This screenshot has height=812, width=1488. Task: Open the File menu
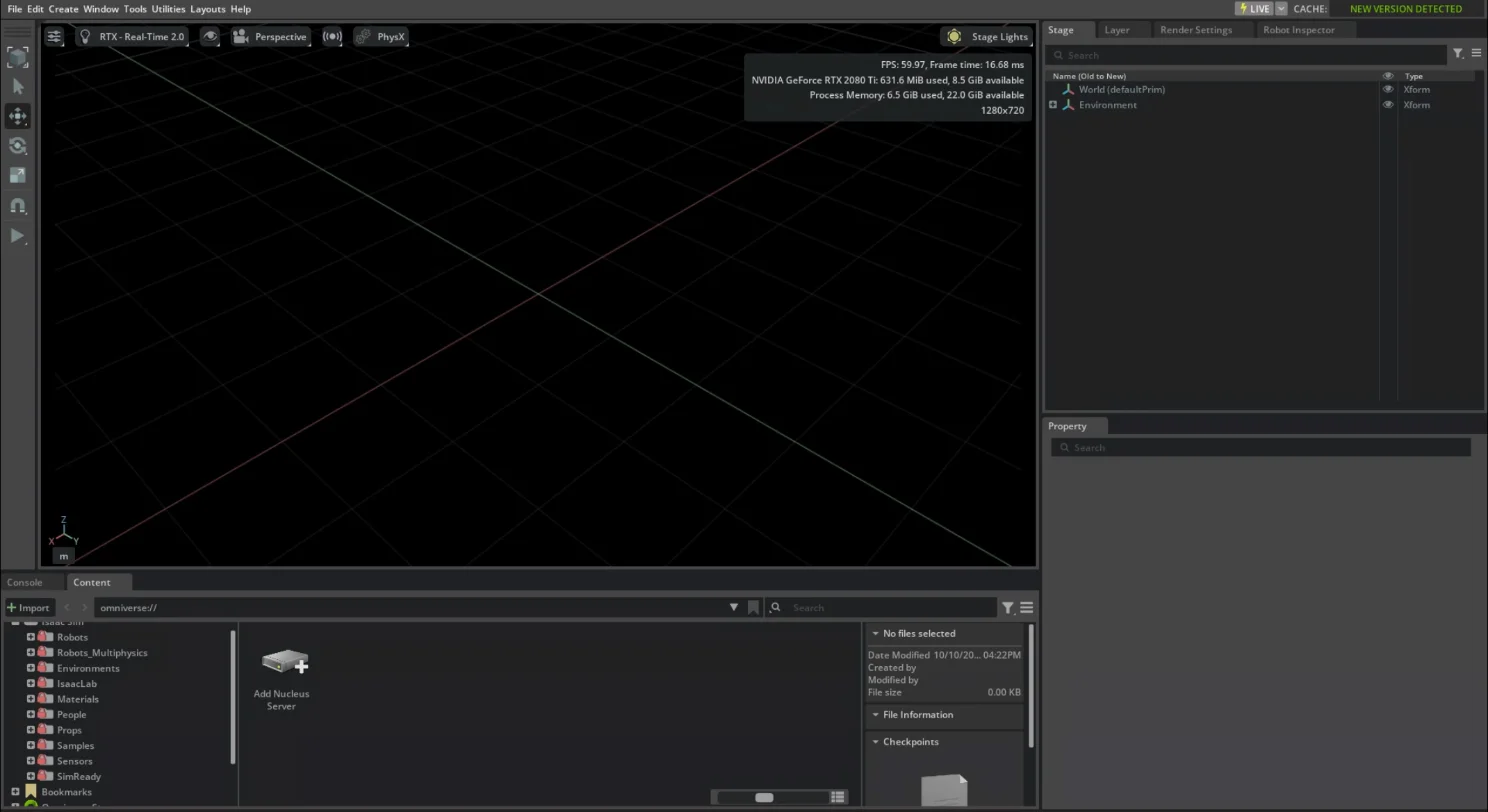(15, 9)
